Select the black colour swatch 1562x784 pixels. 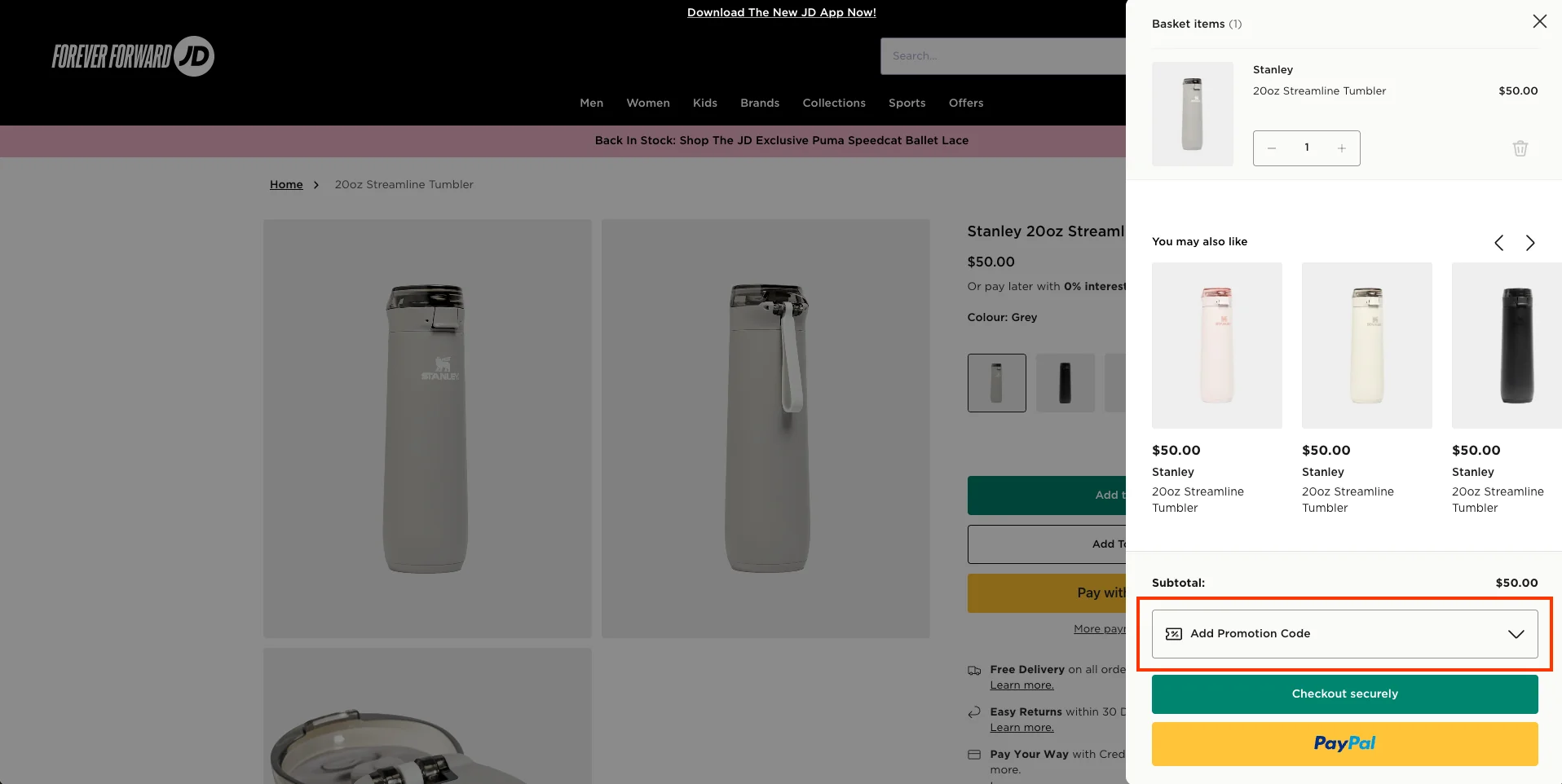[x=1066, y=383]
